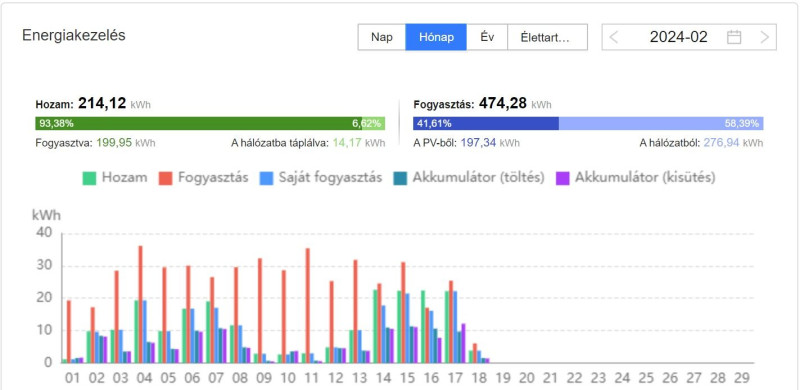Click A hálózatba táplálva 14,17 kWh

click(x=308, y=143)
